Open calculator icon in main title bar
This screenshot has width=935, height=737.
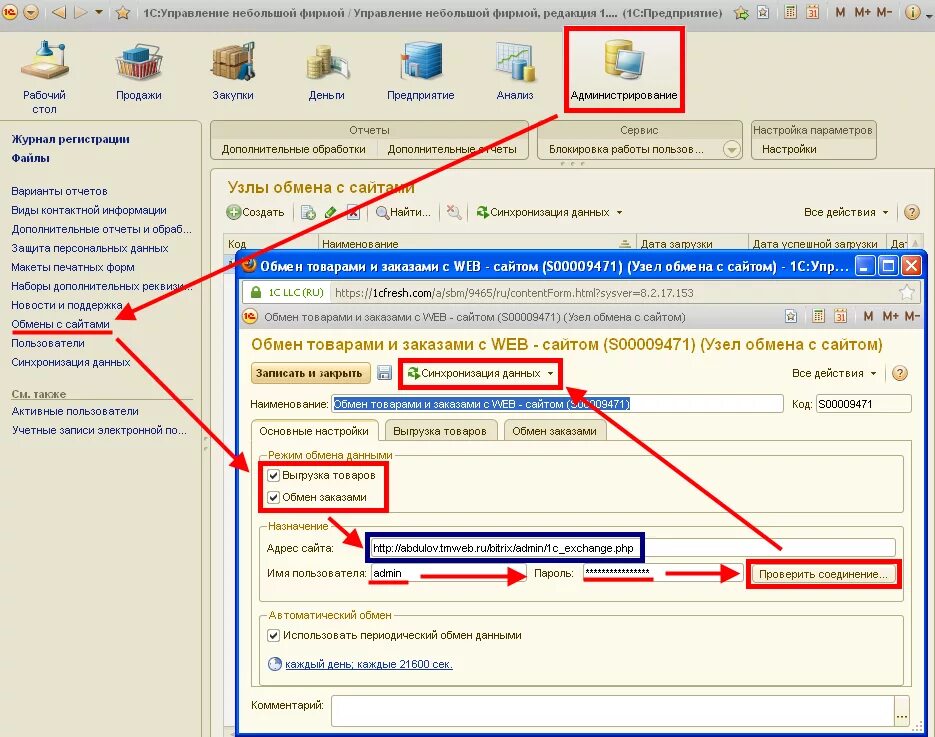coord(790,12)
